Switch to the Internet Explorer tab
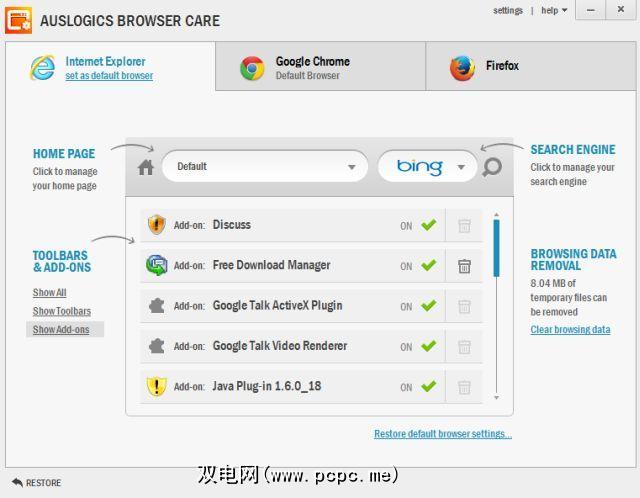640x498 pixels. tap(110, 67)
